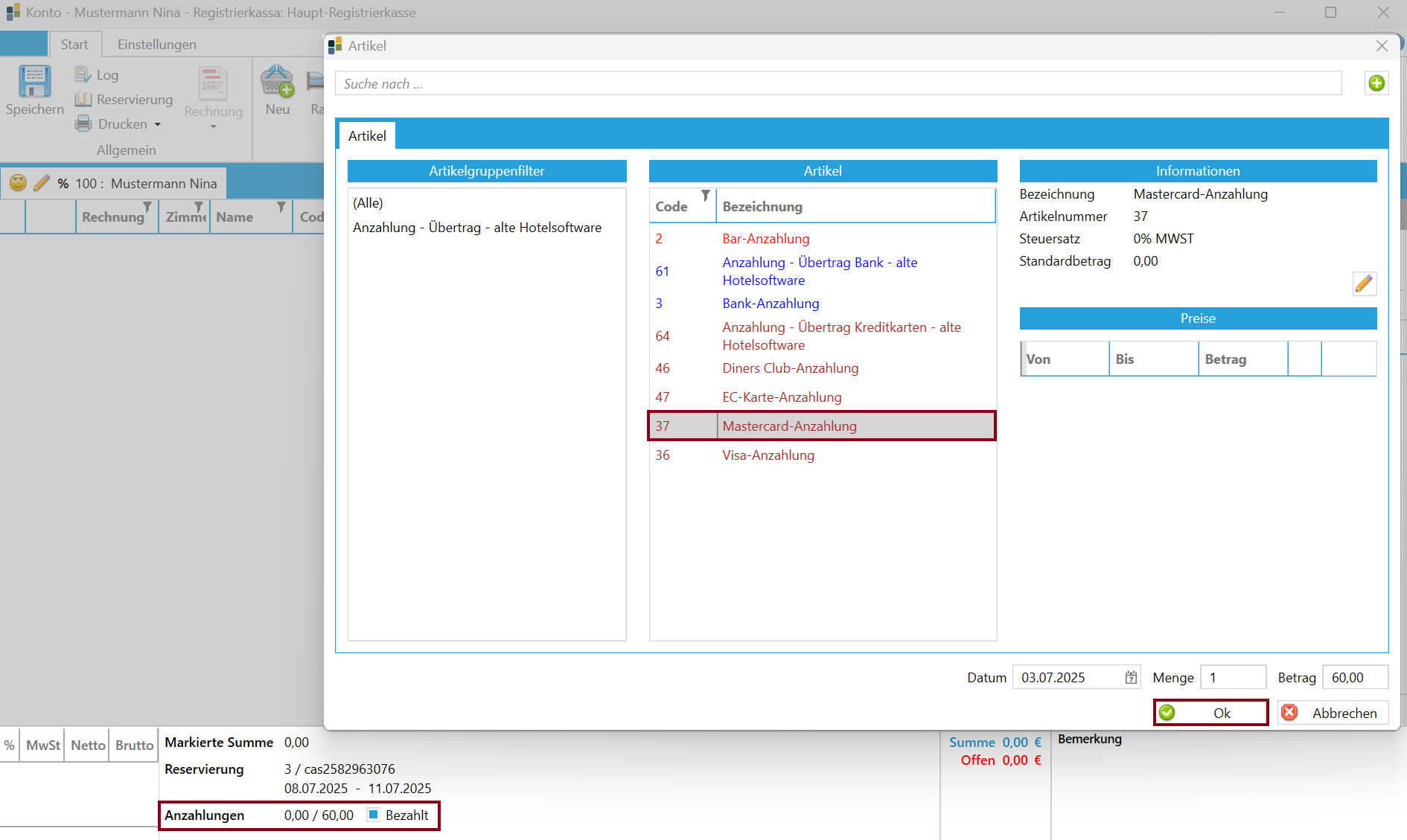Open filter on Code column in Artikel
This screenshot has width=1407, height=840.
[x=705, y=196]
